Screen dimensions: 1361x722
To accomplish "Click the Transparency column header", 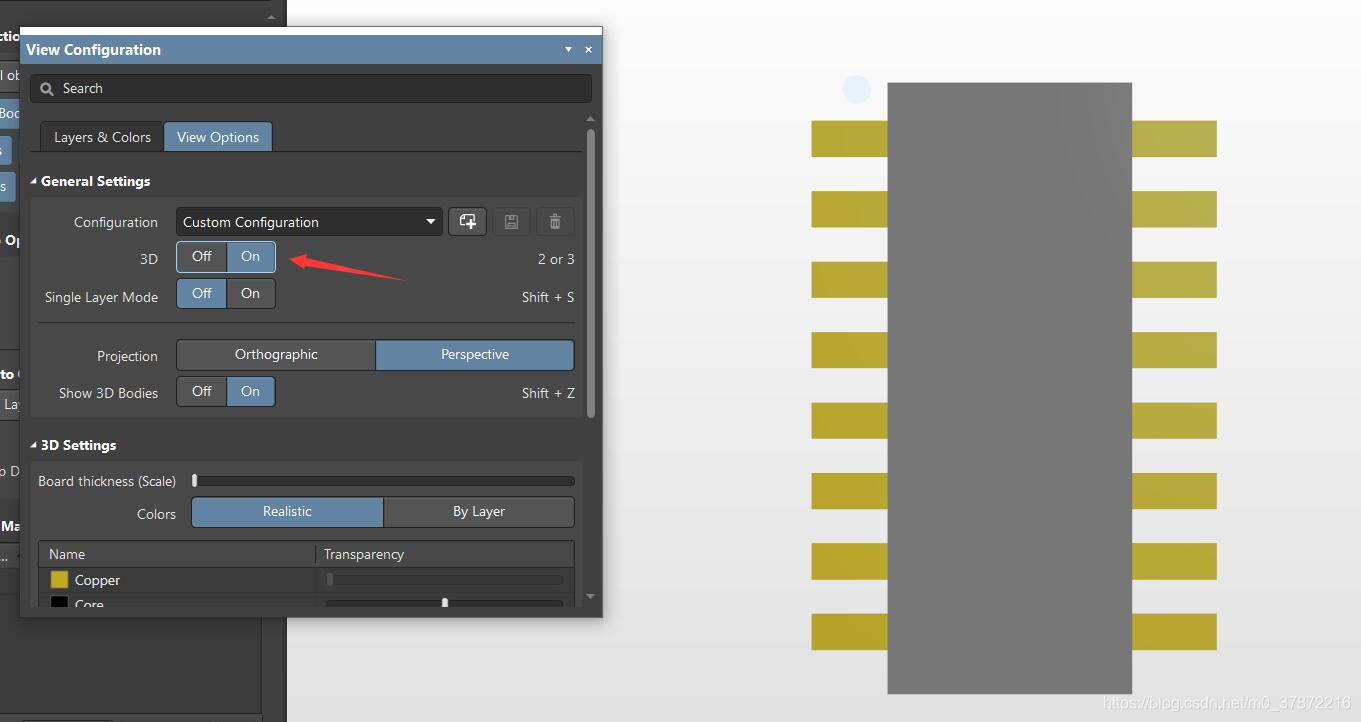I will (x=445, y=554).
